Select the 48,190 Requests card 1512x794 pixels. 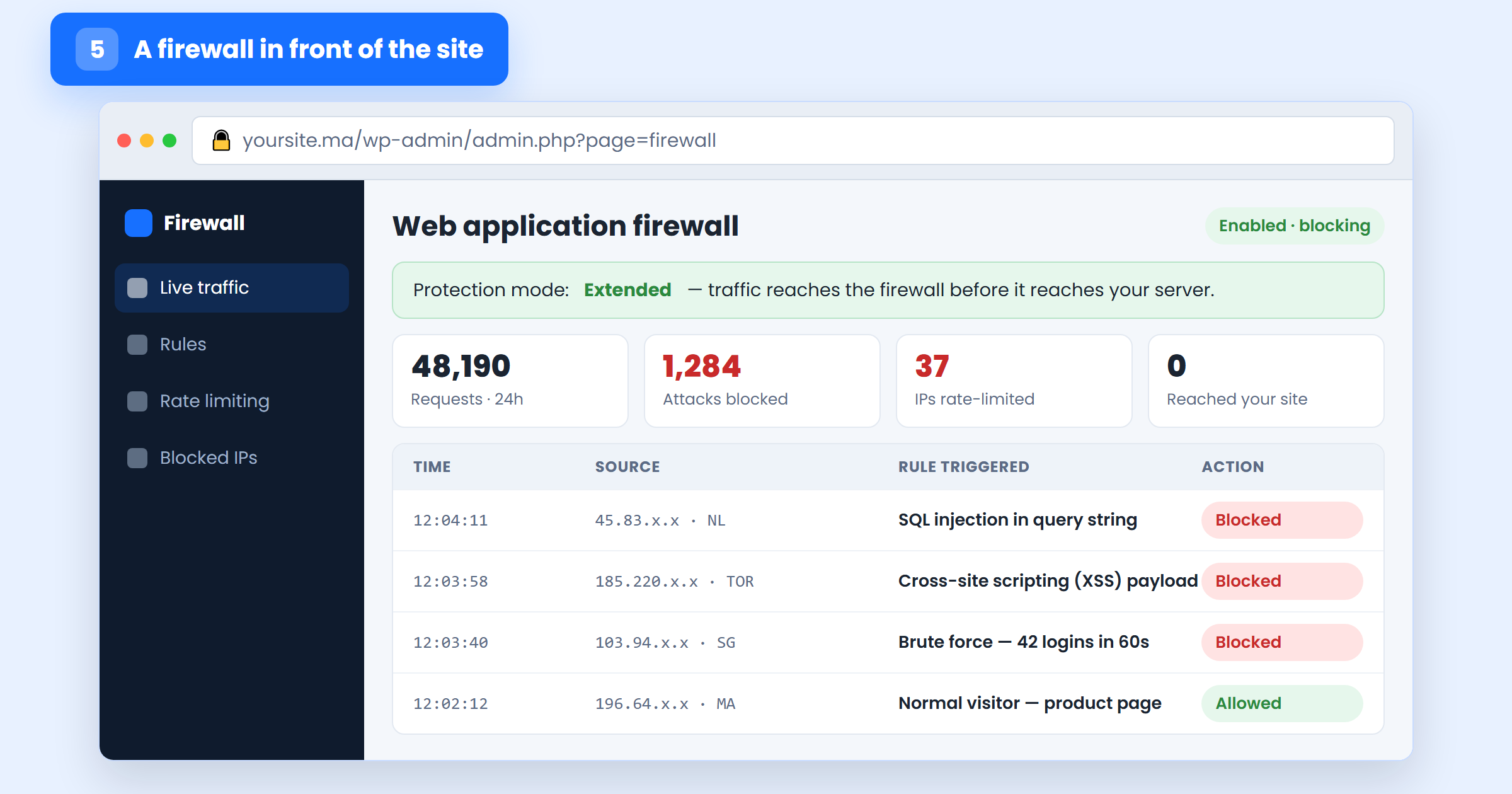click(510, 381)
